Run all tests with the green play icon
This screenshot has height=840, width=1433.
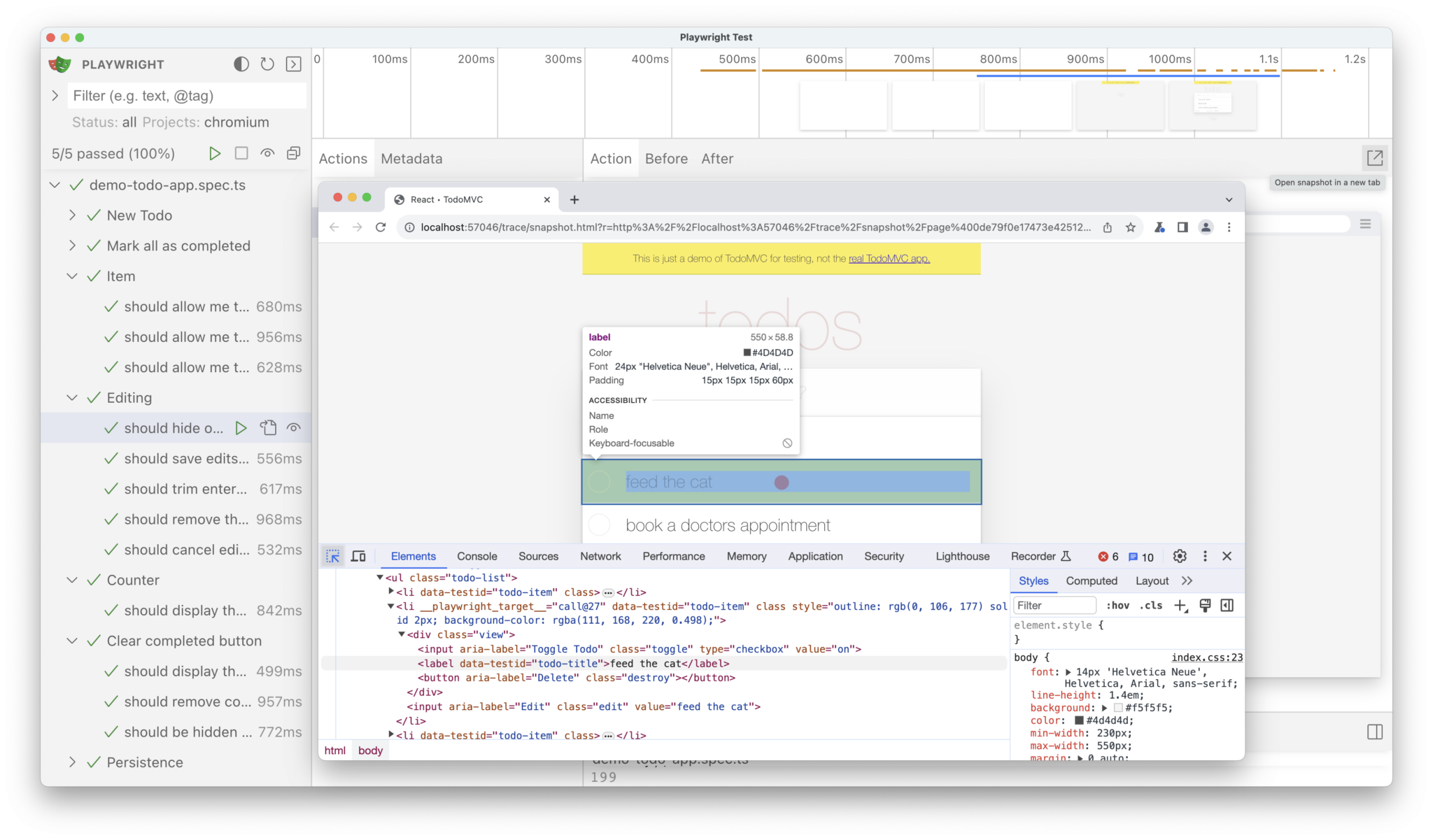(x=215, y=153)
